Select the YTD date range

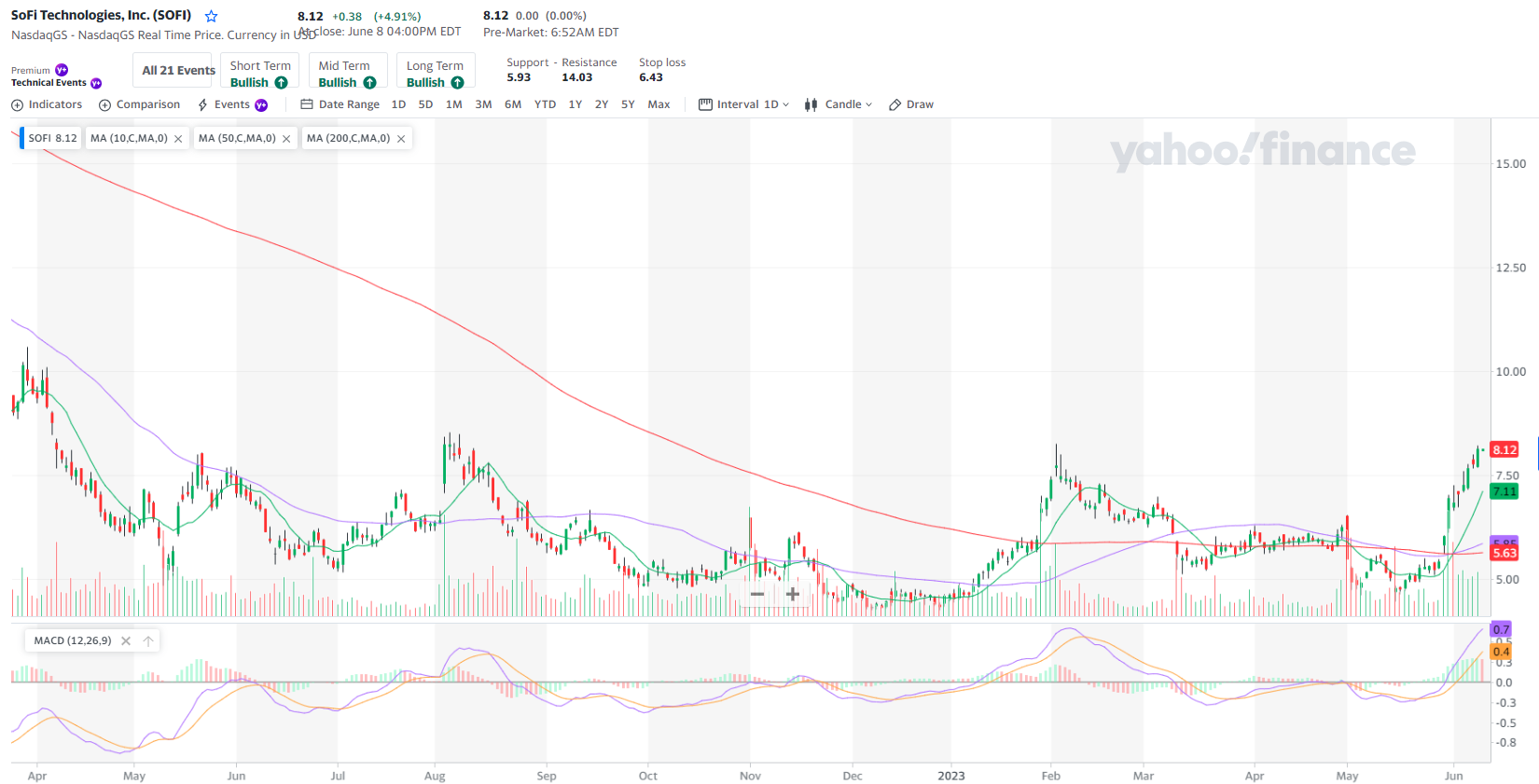click(545, 104)
